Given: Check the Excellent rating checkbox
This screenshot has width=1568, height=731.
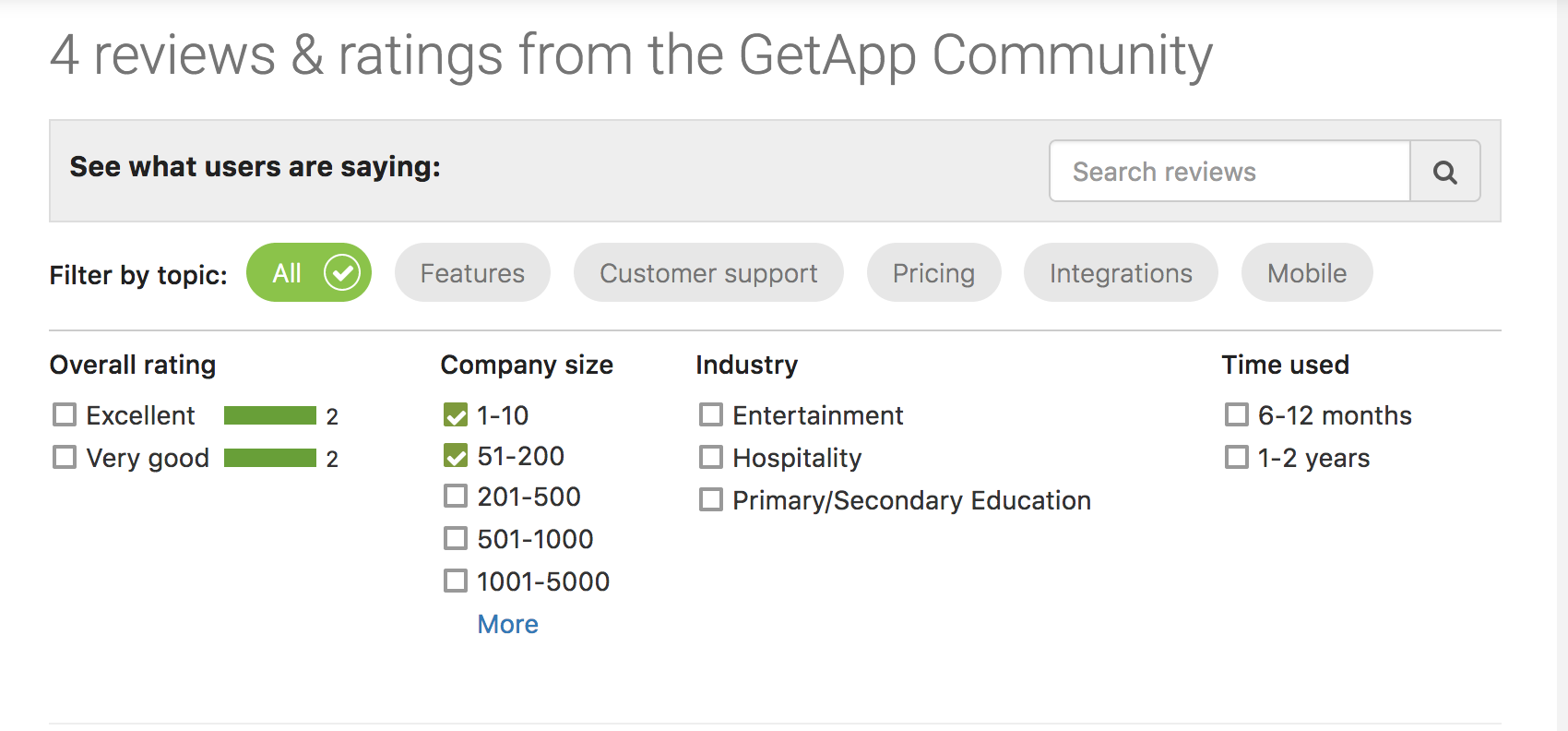Looking at the screenshot, I should [64, 414].
